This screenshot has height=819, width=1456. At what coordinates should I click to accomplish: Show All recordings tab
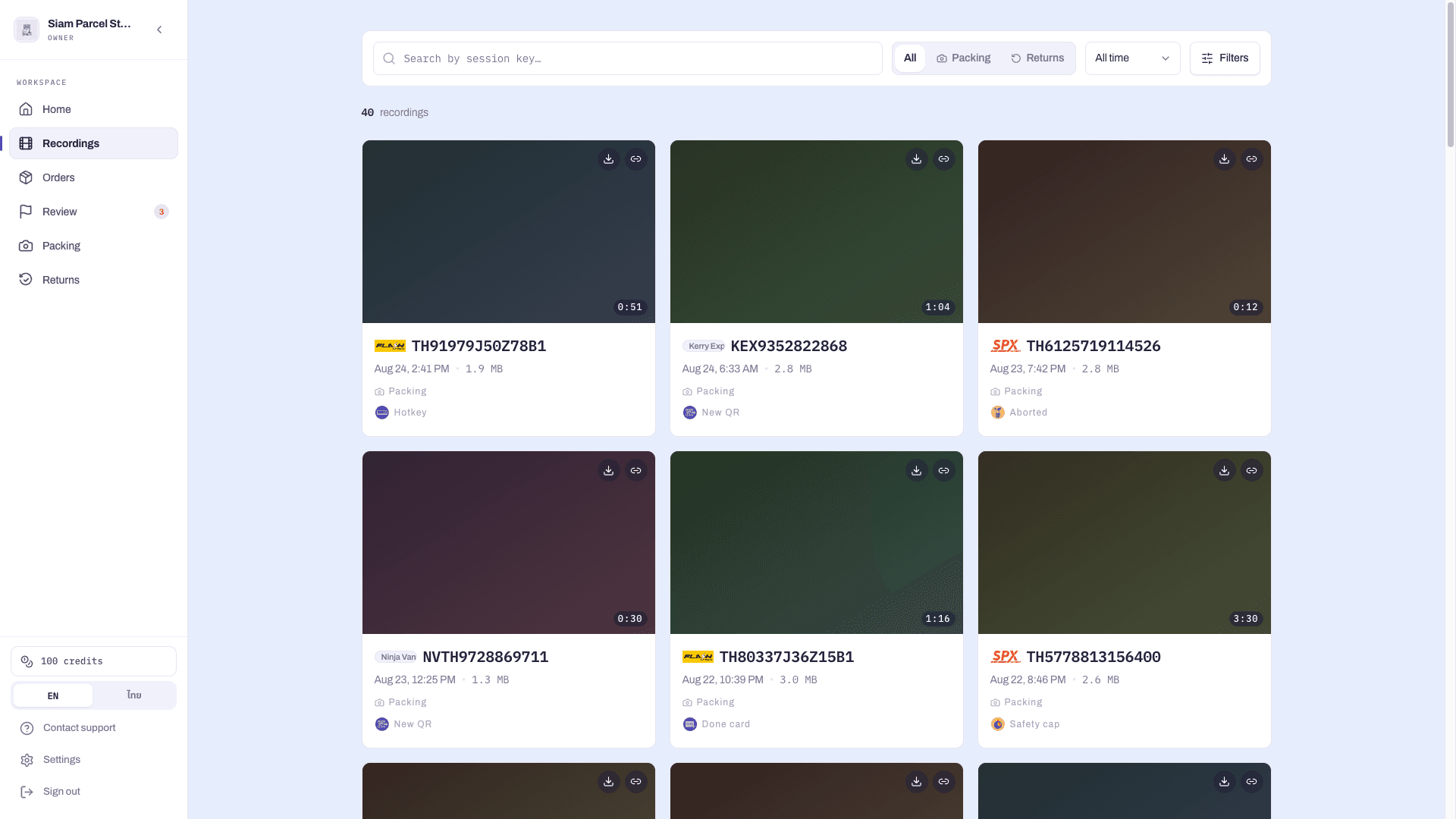click(910, 58)
